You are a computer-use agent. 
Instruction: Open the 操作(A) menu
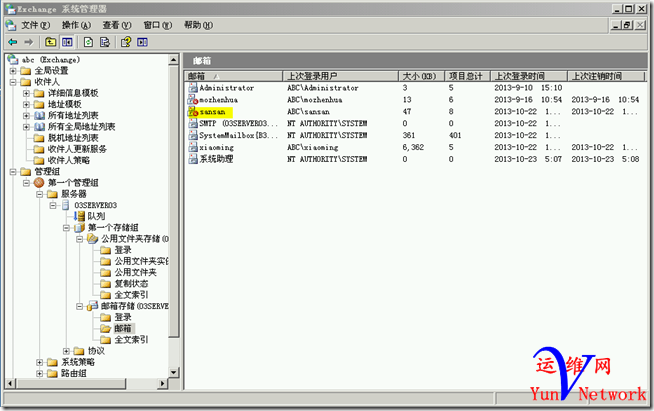[76, 25]
